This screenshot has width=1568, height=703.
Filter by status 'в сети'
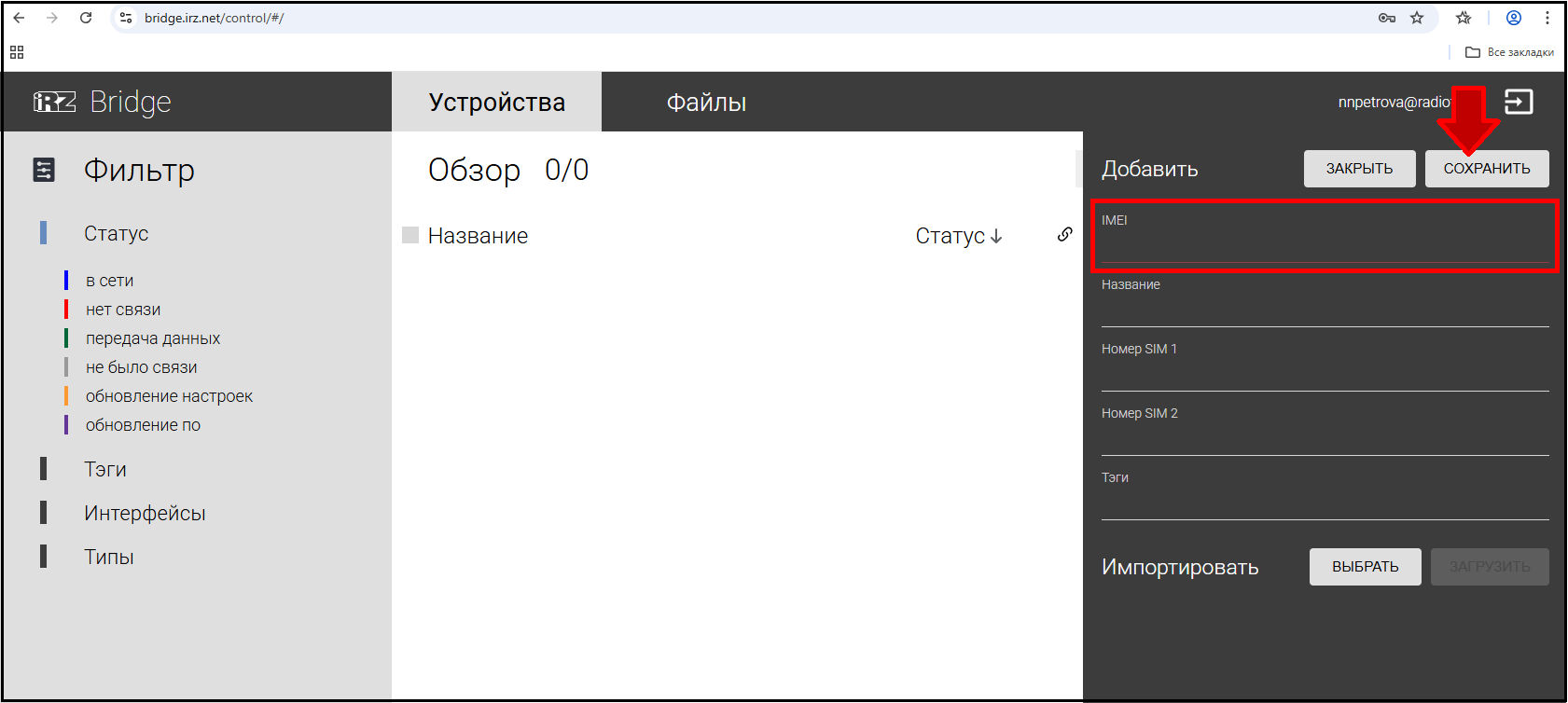(x=109, y=281)
